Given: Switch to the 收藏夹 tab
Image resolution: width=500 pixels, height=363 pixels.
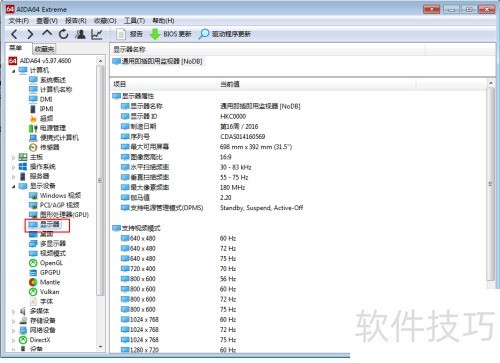Looking at the screenshot, I should click(x=44, y=49).
